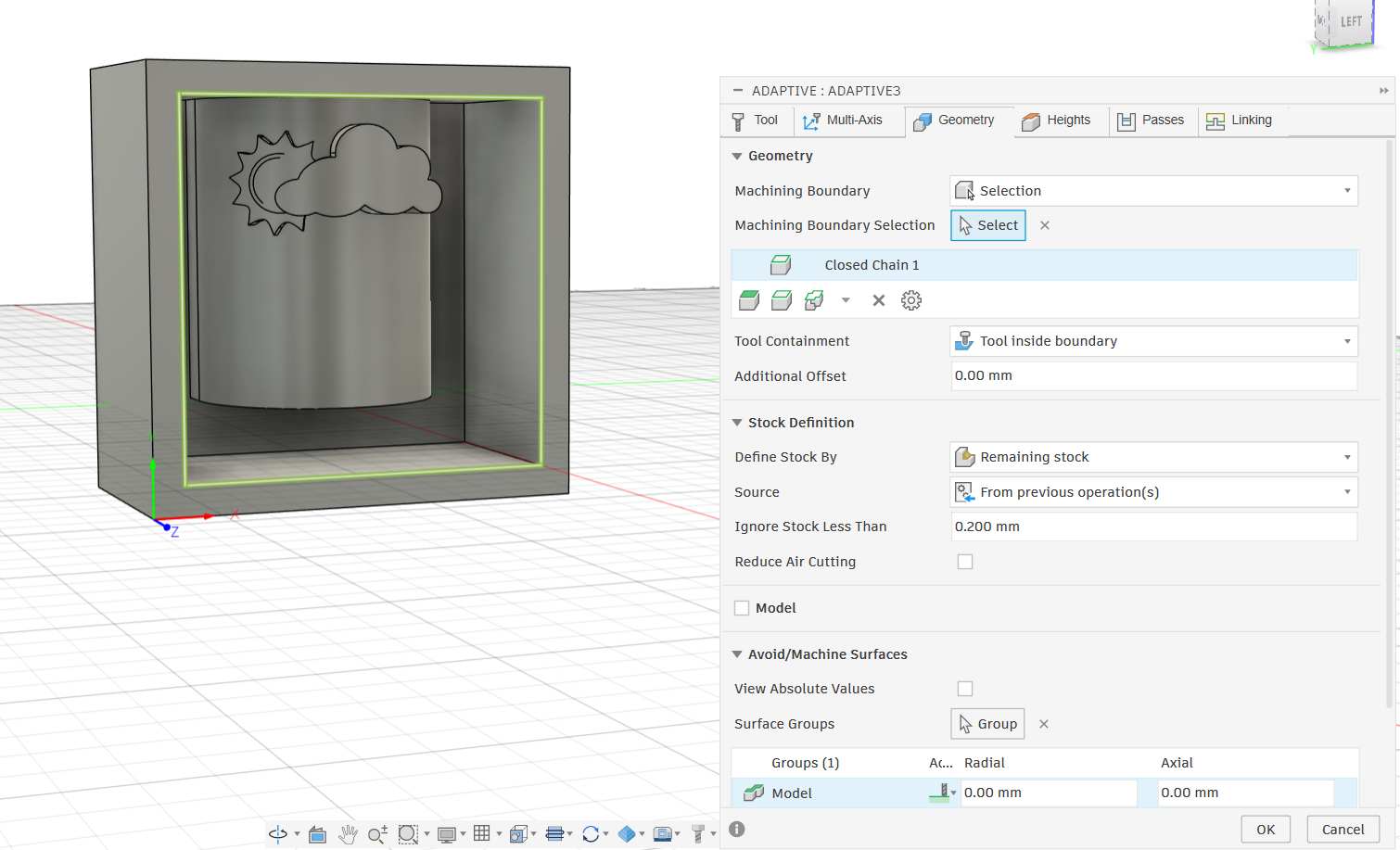Click the info icon at dialog bottom
Screen dimensions: 1400x850
[737, 830]
